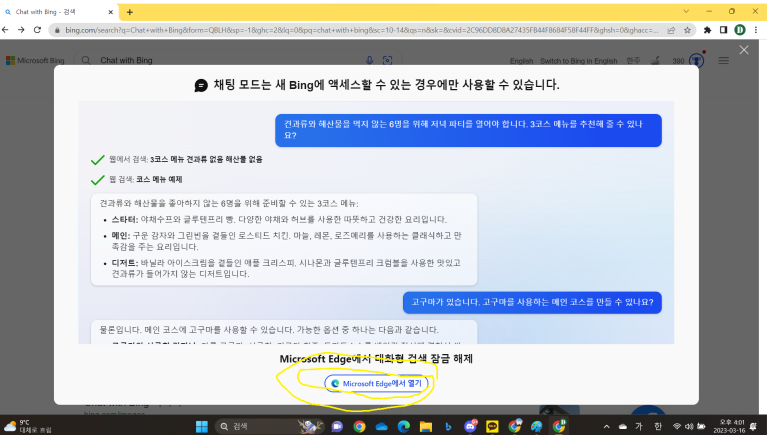Click the visual search camera icon
This screenshot has width=773, height=435.
[387, 60]
